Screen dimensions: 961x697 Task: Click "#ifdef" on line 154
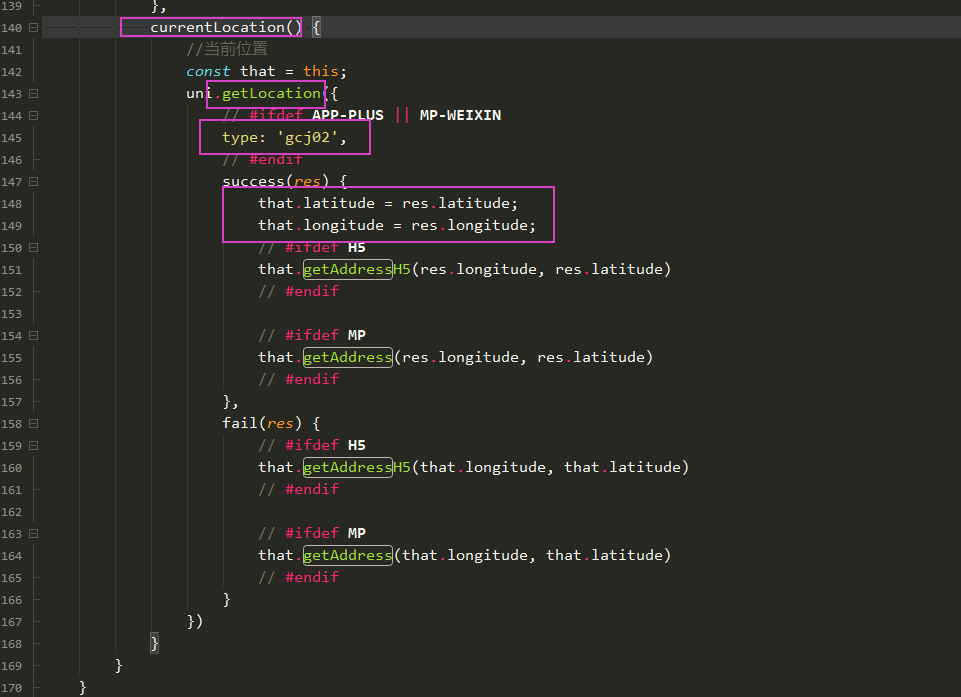(312, 335)
